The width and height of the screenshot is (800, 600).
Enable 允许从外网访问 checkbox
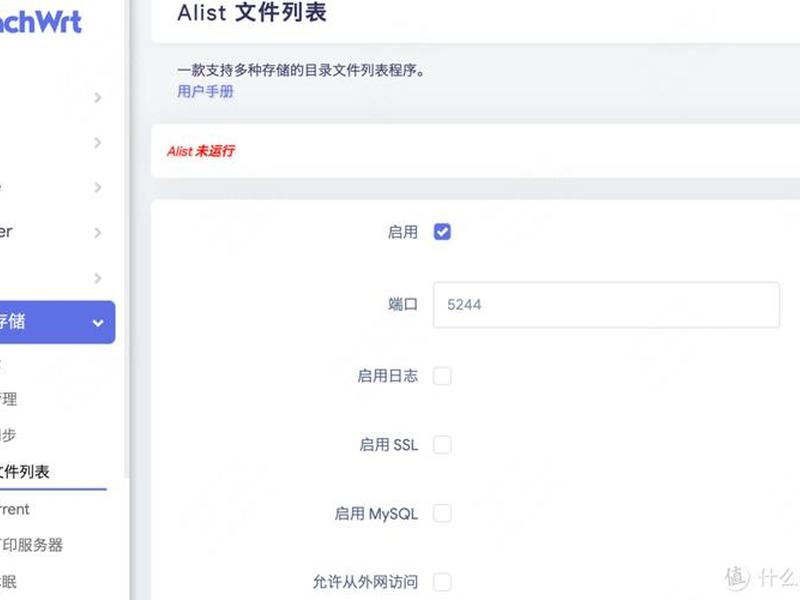(x=442, y=582)
